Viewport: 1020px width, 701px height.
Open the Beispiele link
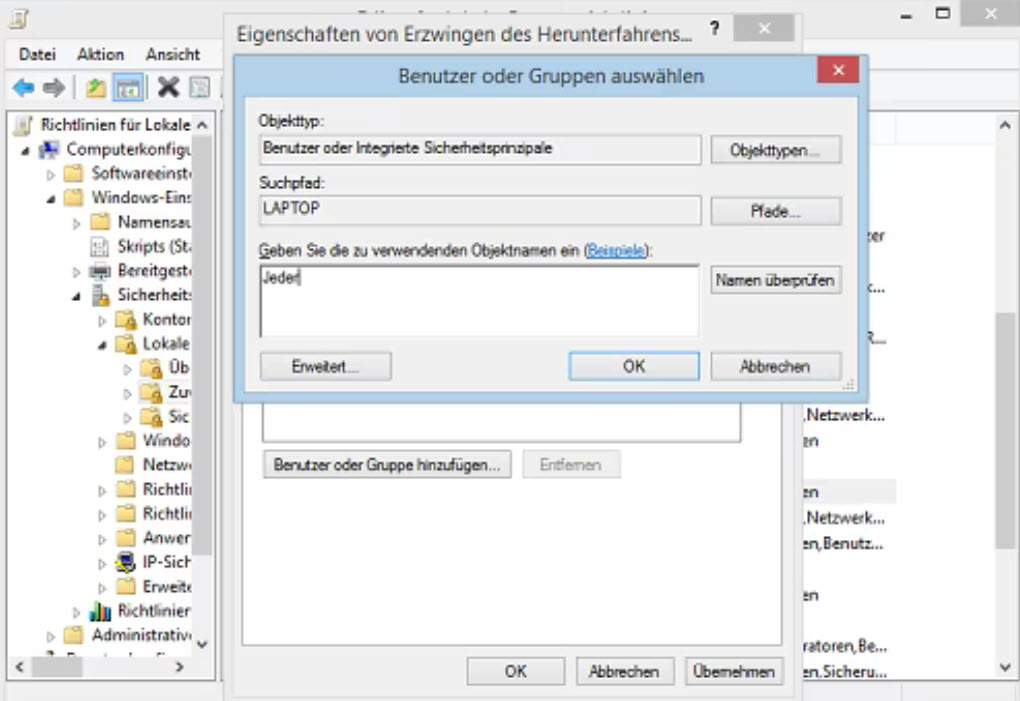coord(616,251)
